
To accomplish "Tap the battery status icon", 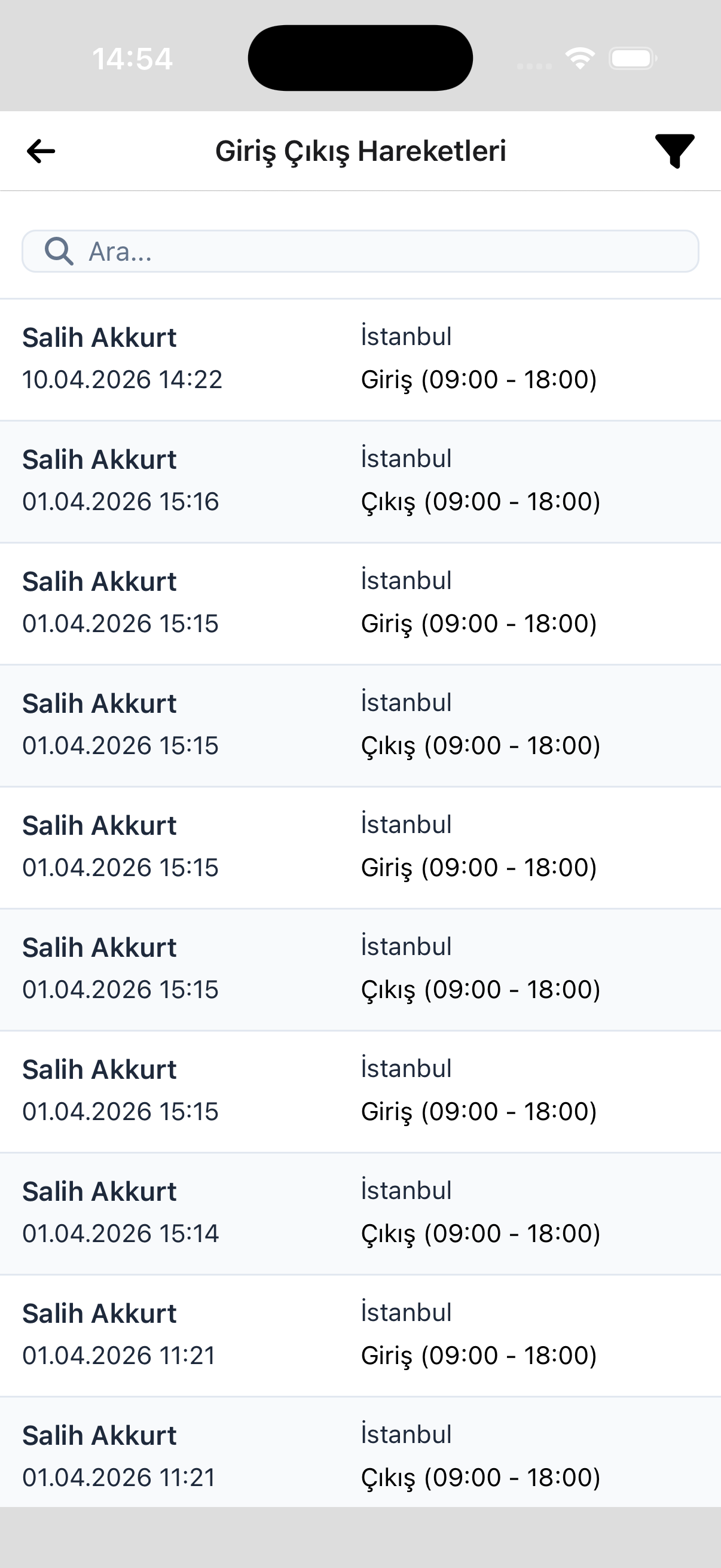I will pyautogui.click(x=632, y=59).
